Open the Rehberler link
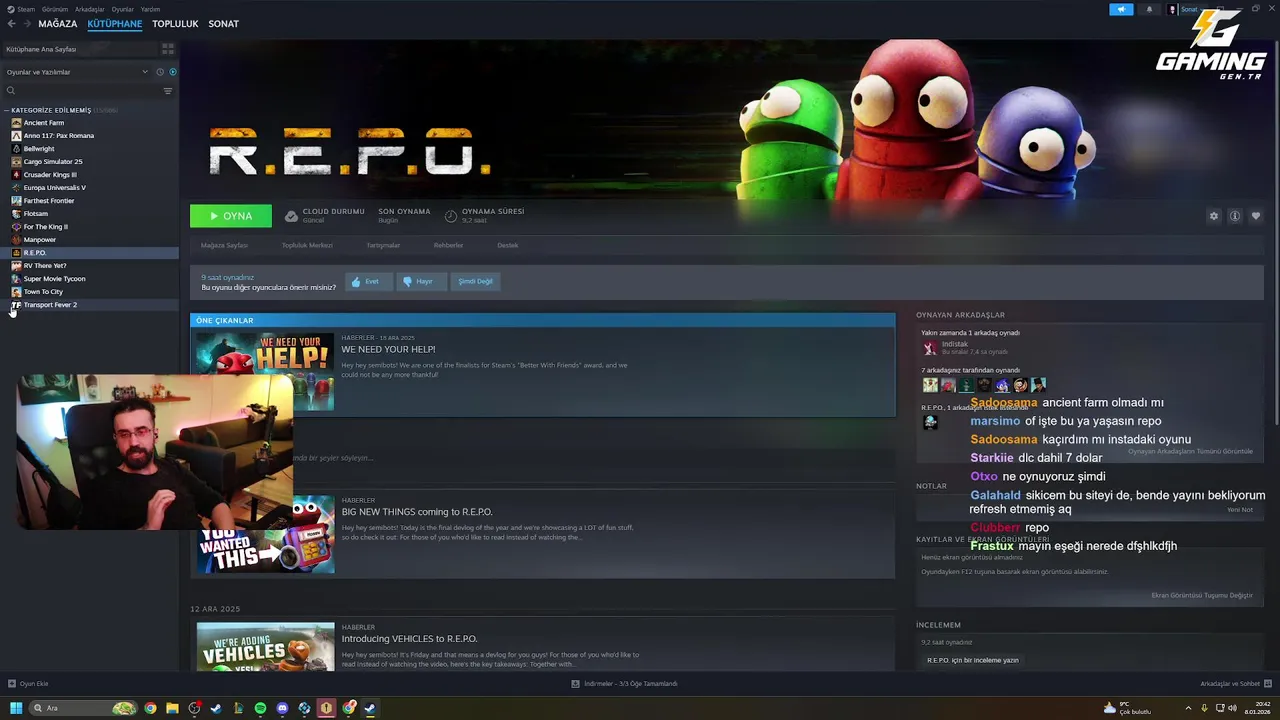 tap(448, 245)
